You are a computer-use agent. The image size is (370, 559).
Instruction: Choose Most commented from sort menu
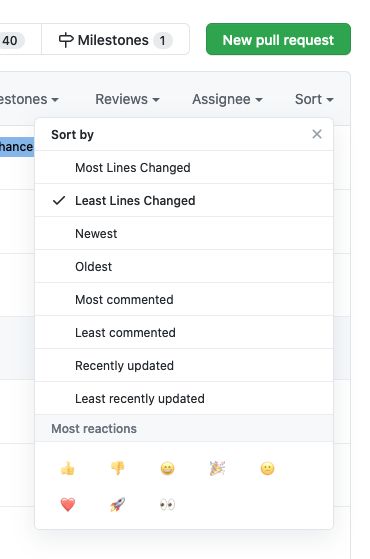pos(184,299)
